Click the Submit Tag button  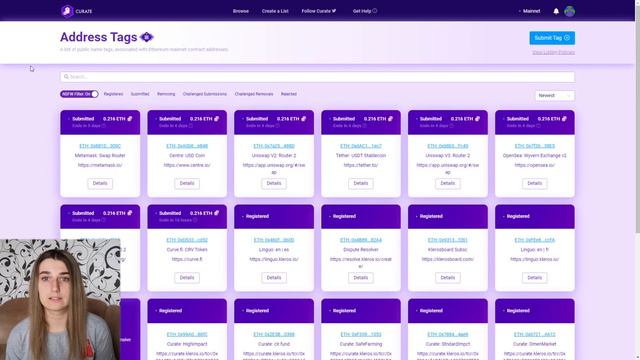[x=552, y=38]
